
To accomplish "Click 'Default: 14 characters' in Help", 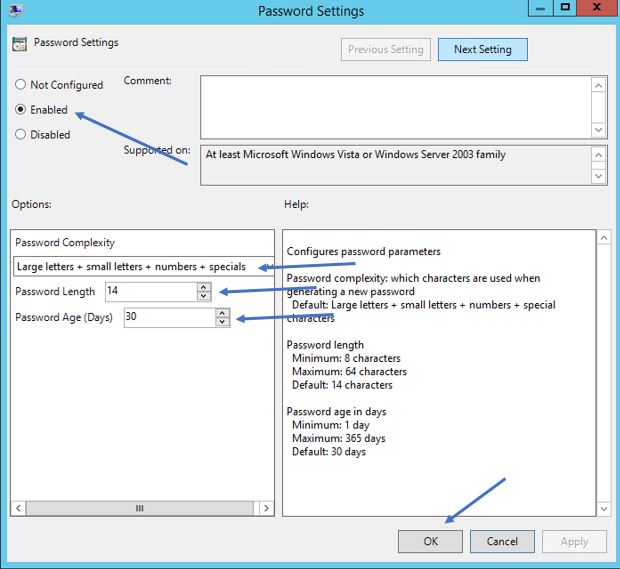I will click(x=342, y=385).
